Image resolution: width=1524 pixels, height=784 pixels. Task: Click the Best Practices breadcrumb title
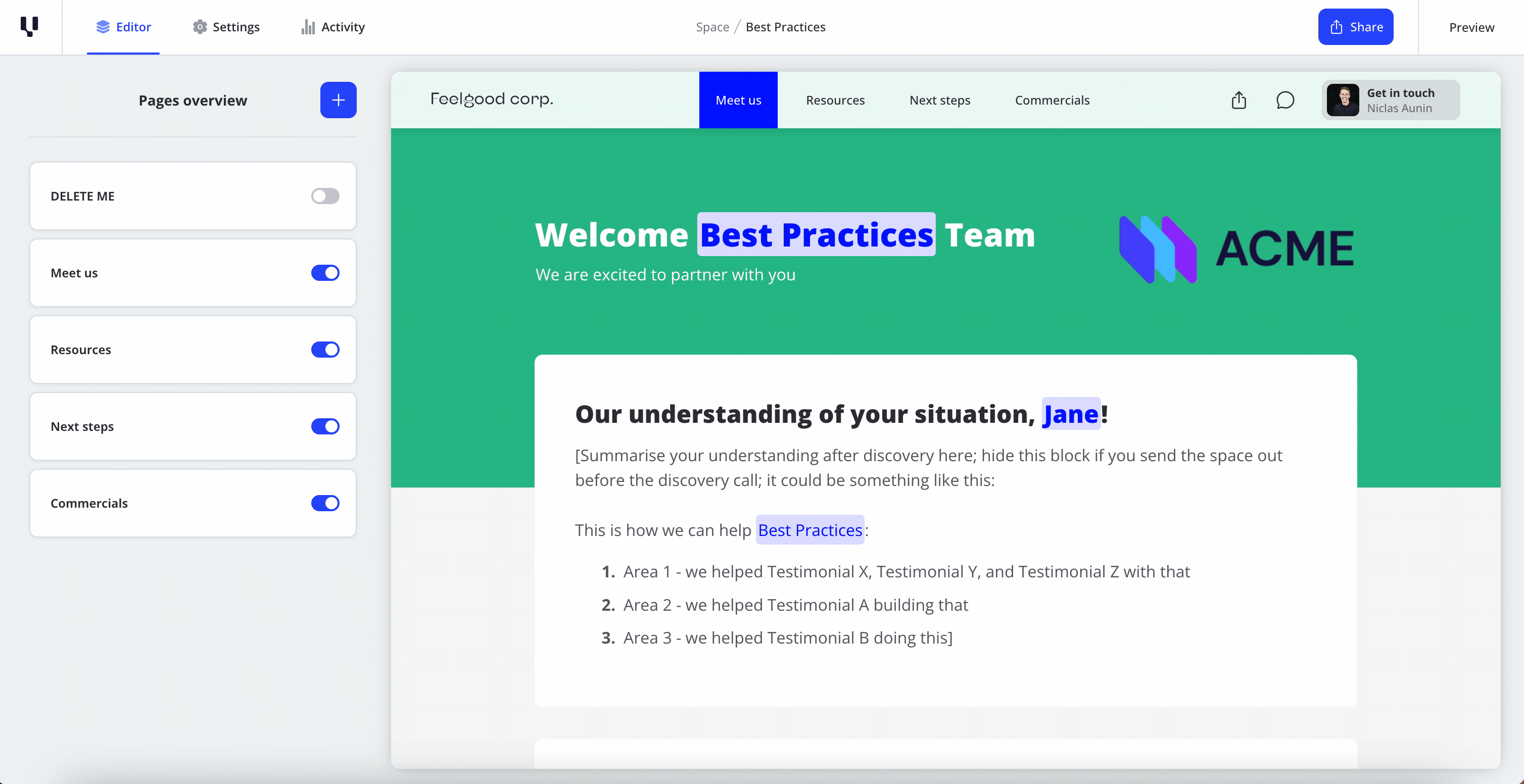click(x=785, y=27)
